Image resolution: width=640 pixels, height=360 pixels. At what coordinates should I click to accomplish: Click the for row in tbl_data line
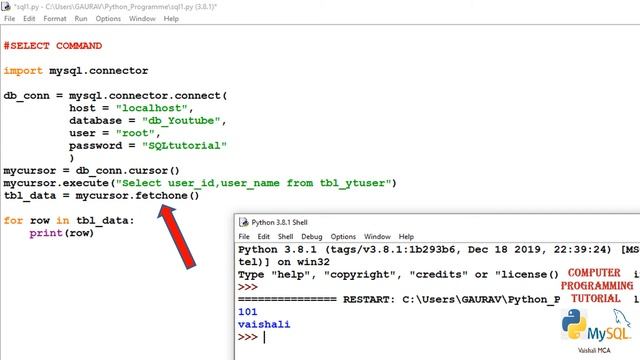pyautogui.click(x=69, y=220)
